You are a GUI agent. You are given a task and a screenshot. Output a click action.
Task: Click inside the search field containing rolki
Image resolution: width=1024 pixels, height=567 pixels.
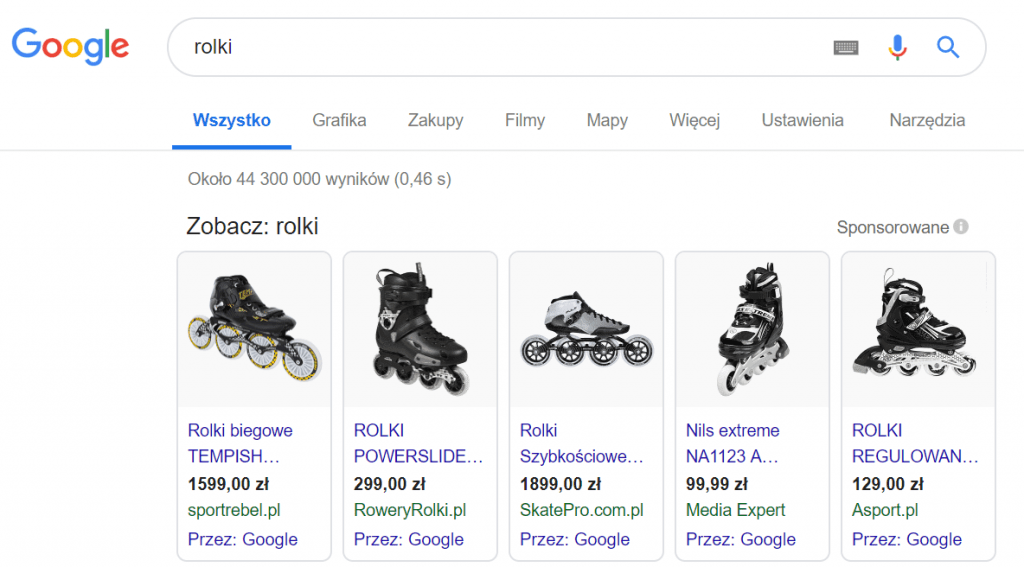[x=500, y=47]
